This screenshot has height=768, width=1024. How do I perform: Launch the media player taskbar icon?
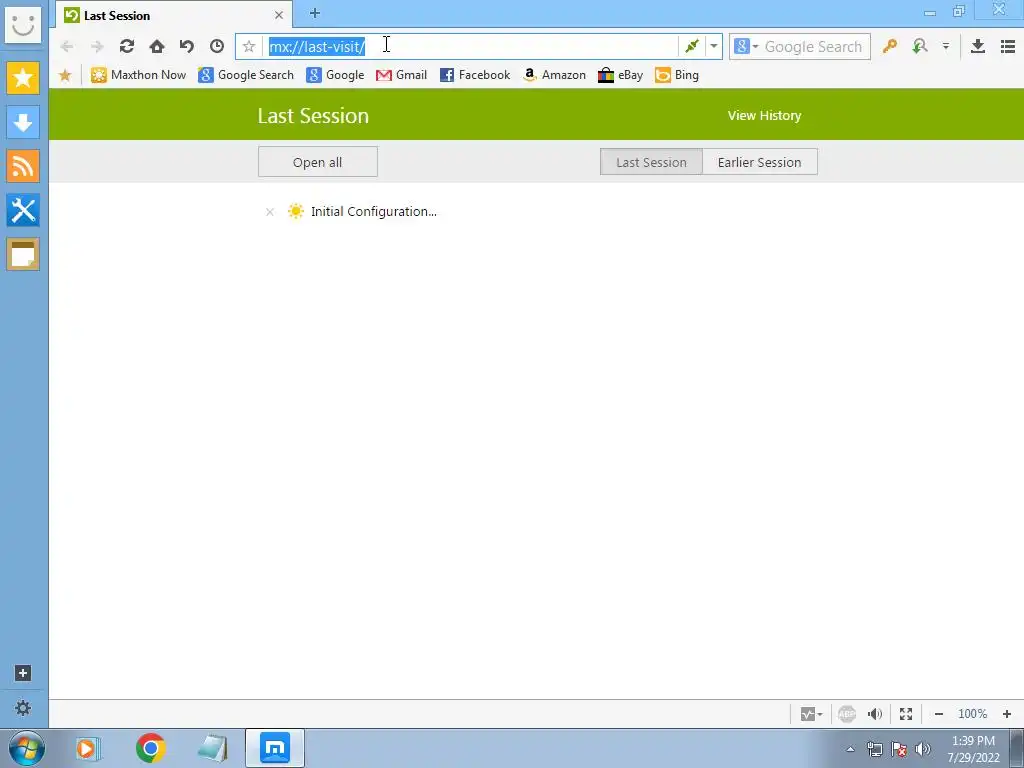88,748
